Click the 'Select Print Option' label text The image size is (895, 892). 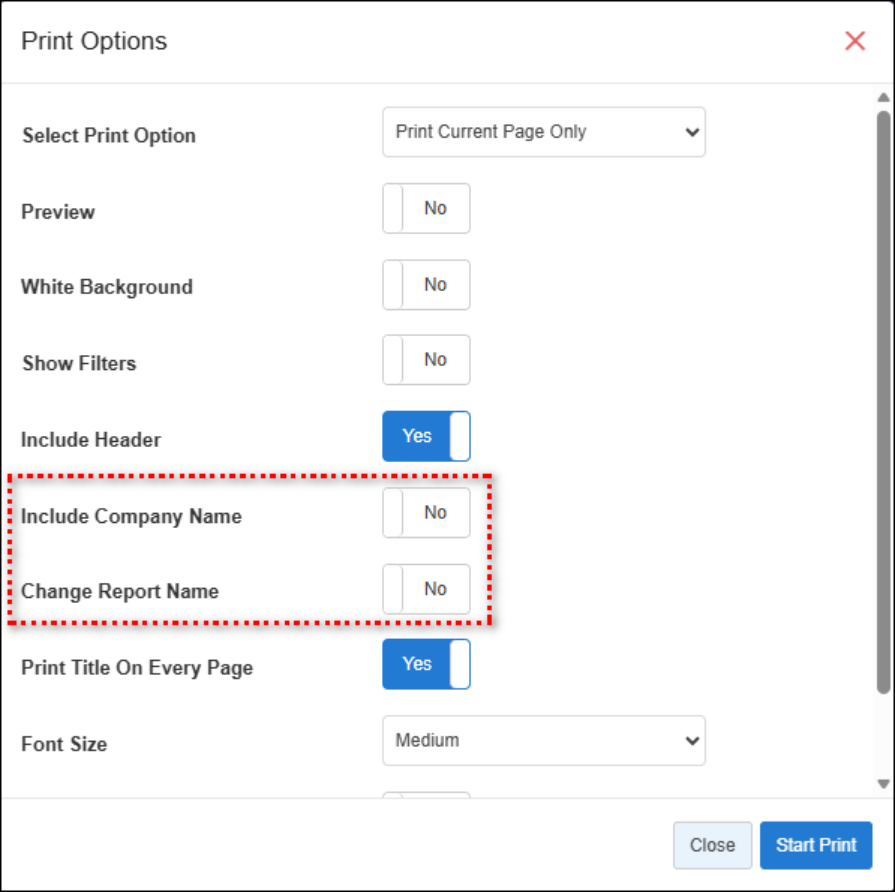tap(109, 136)
